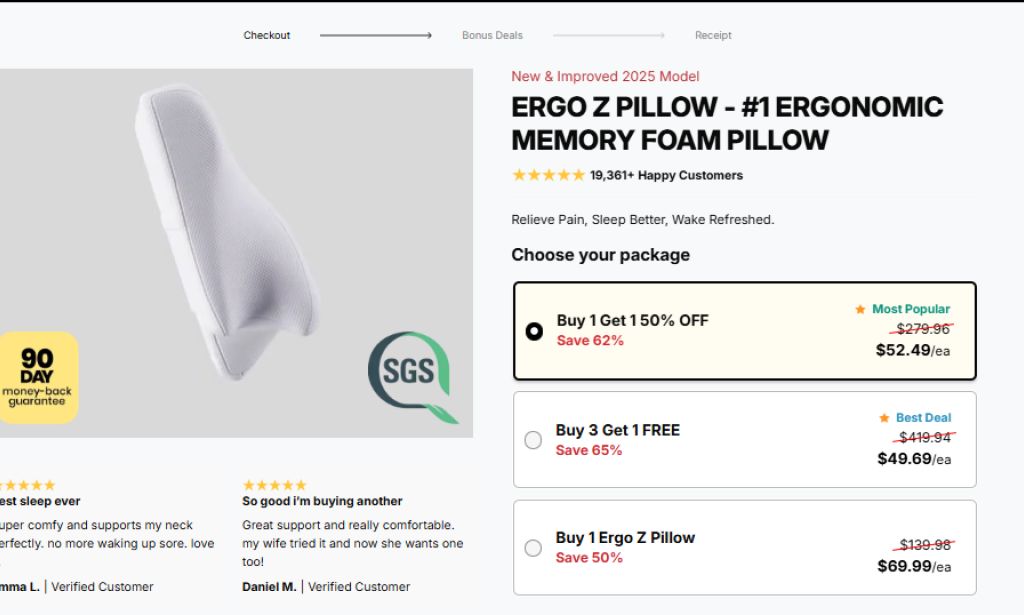
Task: Click the arrow between Bonus Deals and Receipt
Action: pos(608,35)
